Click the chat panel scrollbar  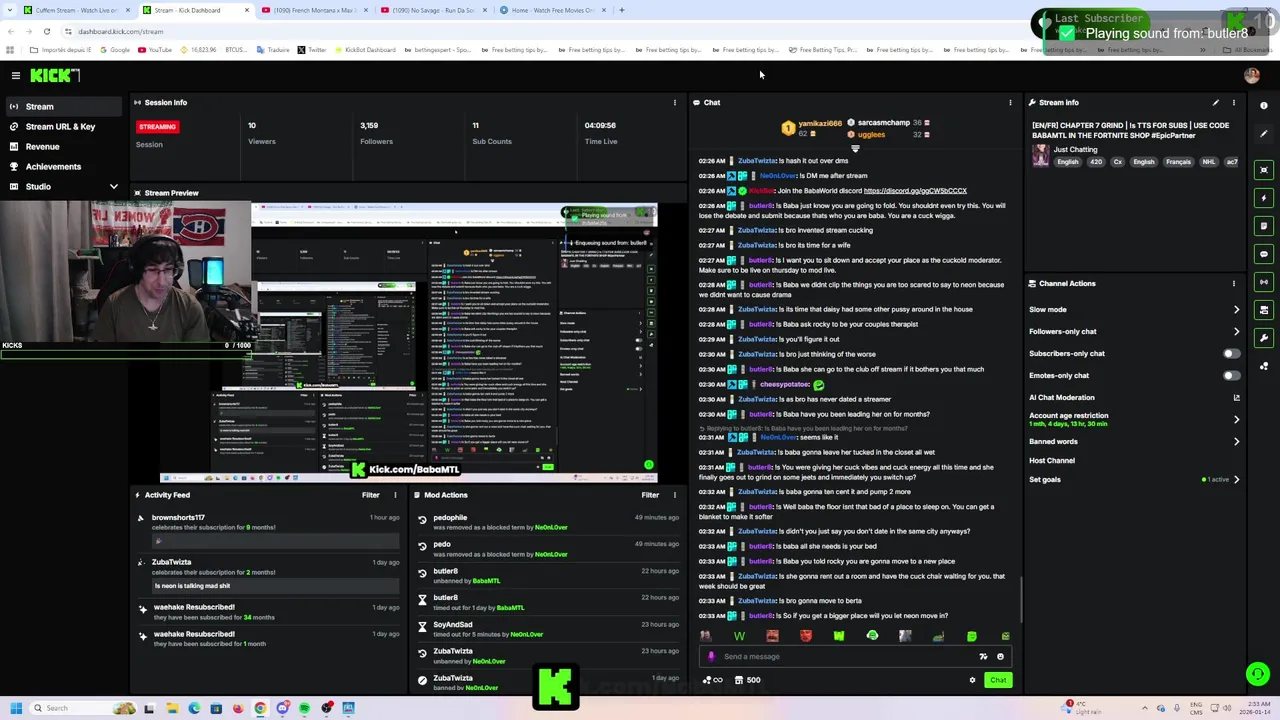click(1021, 600)
